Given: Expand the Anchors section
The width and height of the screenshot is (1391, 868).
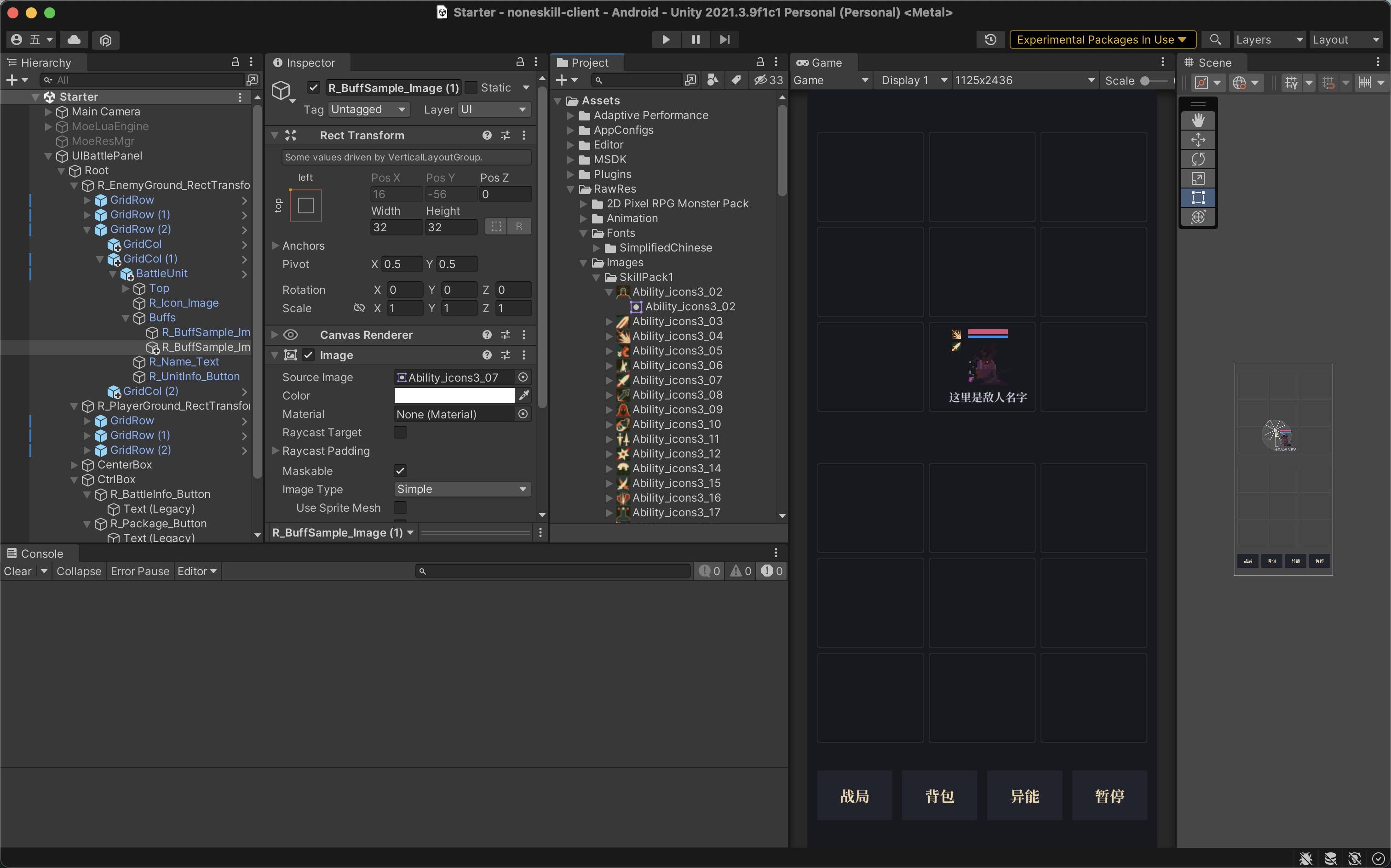Looking at the screenshot, I should [x=275, y=246].
